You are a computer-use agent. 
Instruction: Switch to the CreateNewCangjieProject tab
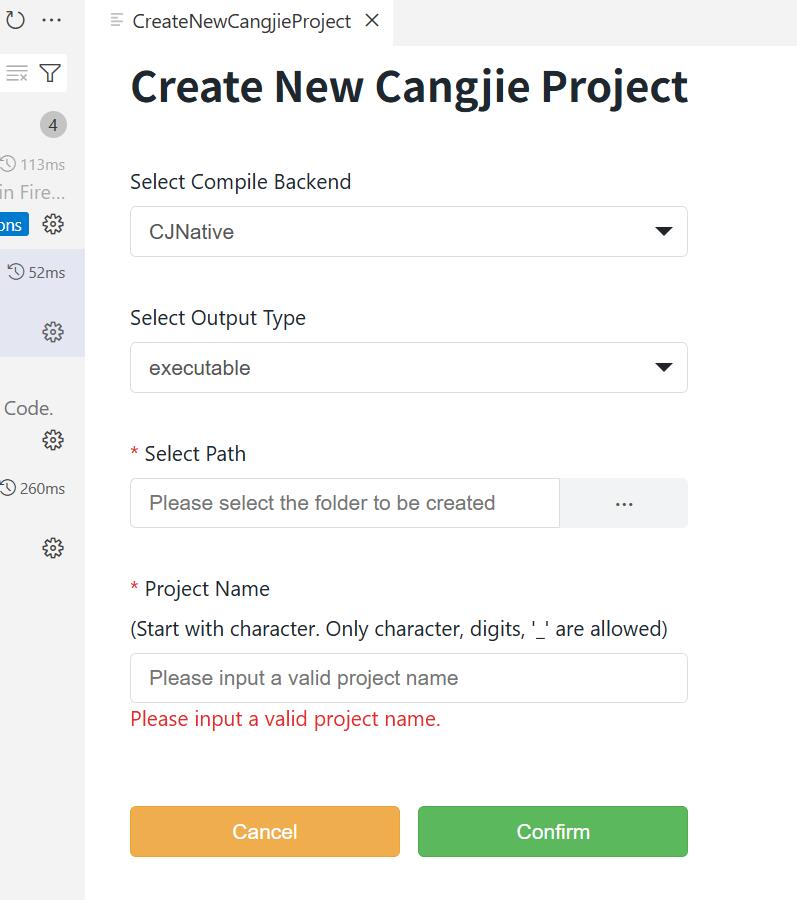point(241,21)
